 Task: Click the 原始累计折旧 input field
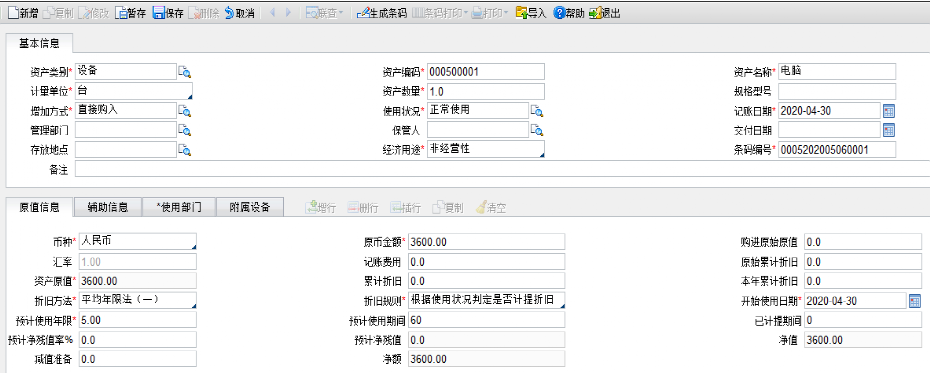click(863, 262)
